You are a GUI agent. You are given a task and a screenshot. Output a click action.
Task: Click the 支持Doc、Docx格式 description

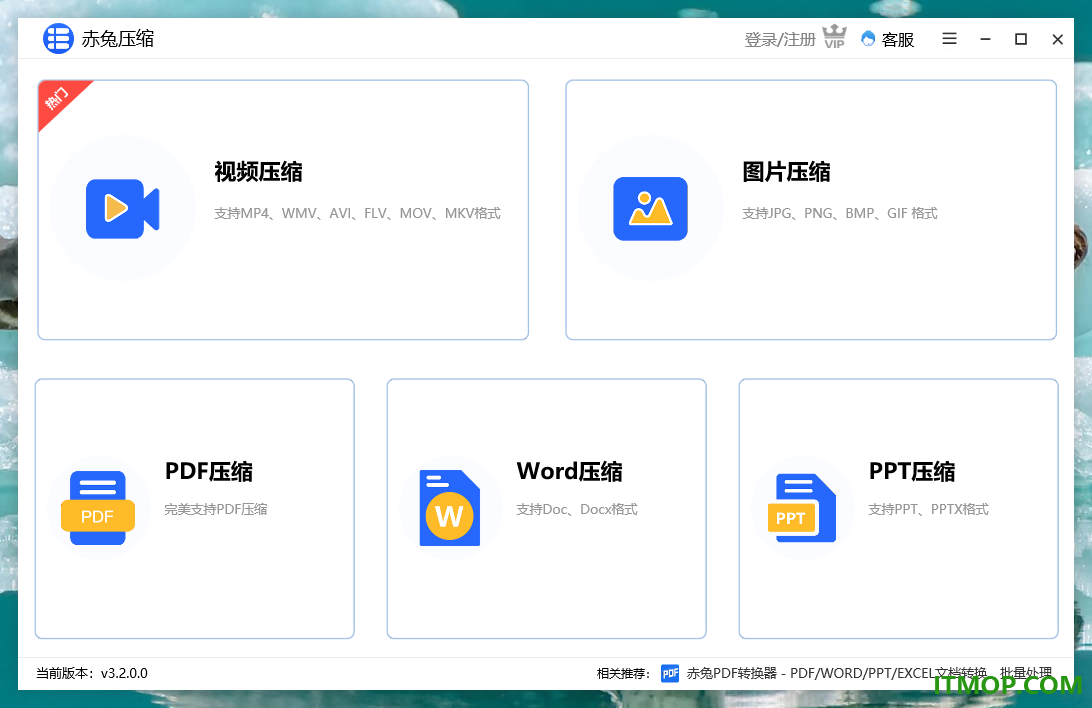(x=577, y=509)
